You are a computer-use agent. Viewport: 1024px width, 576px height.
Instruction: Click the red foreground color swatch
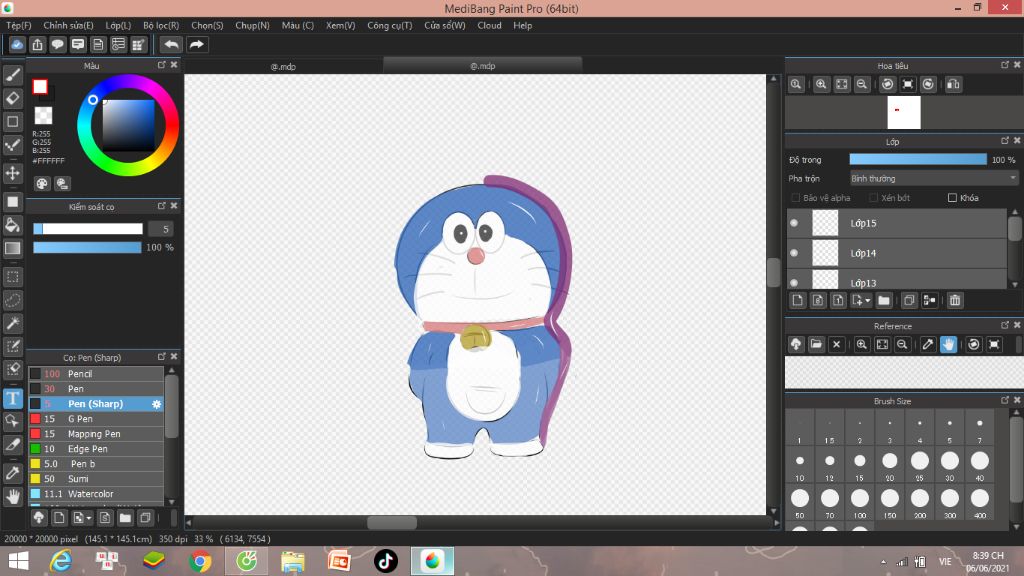coord(40,86)
